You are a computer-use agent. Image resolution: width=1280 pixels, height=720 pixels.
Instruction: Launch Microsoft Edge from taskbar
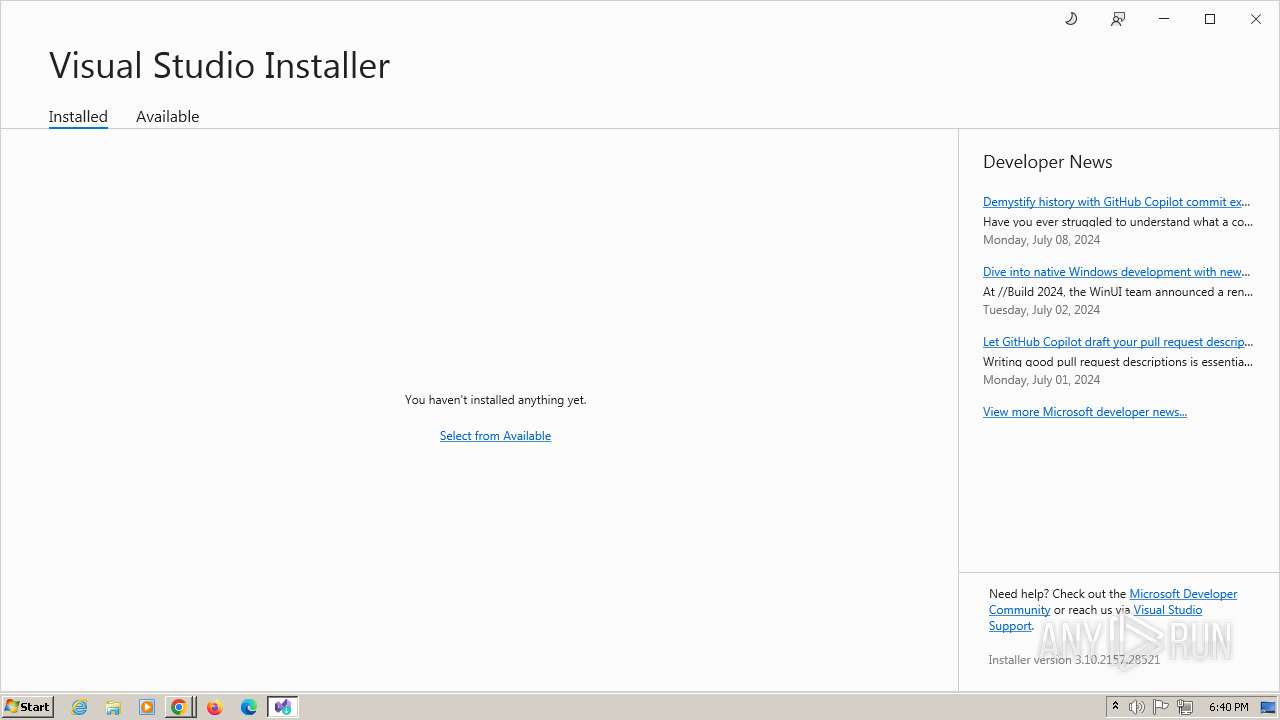coord(249,707)
